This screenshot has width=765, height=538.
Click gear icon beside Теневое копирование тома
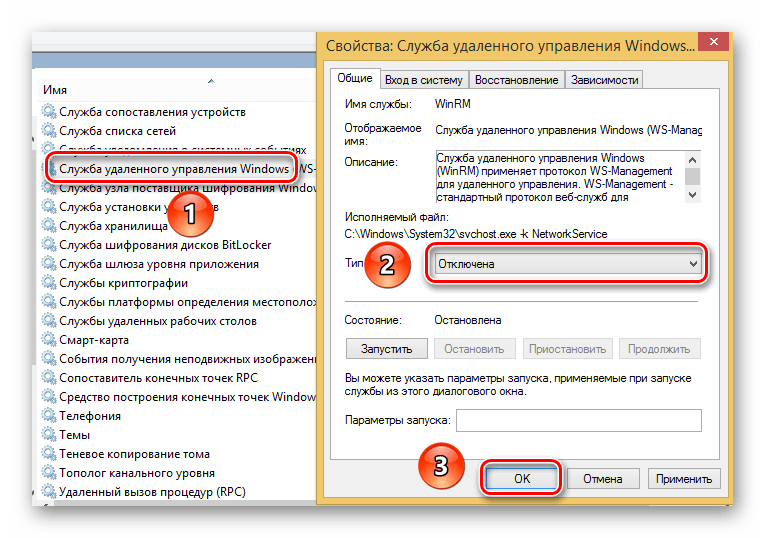pyautogui.click(x=49, y=454)
